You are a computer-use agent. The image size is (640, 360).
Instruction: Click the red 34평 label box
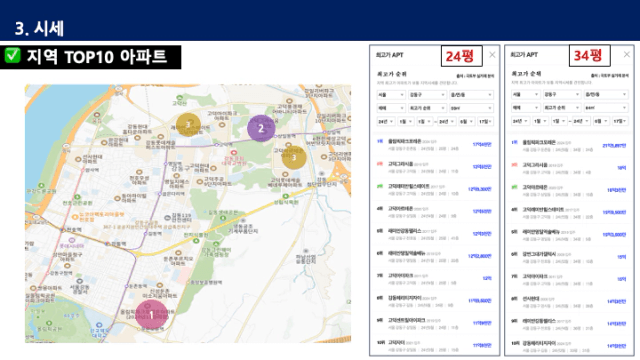tap(590, 56)
